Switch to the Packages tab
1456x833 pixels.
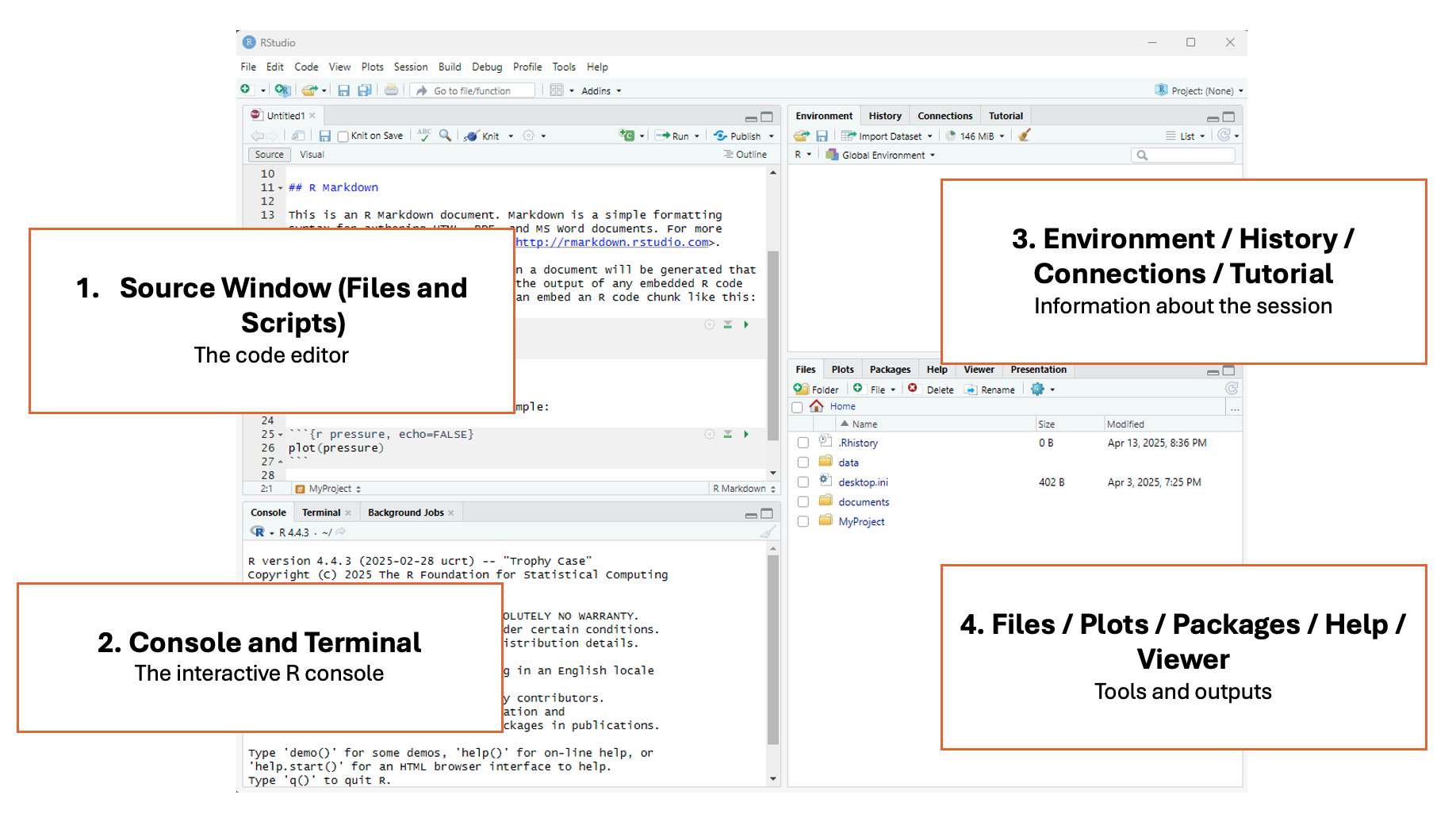coord(890,370)
